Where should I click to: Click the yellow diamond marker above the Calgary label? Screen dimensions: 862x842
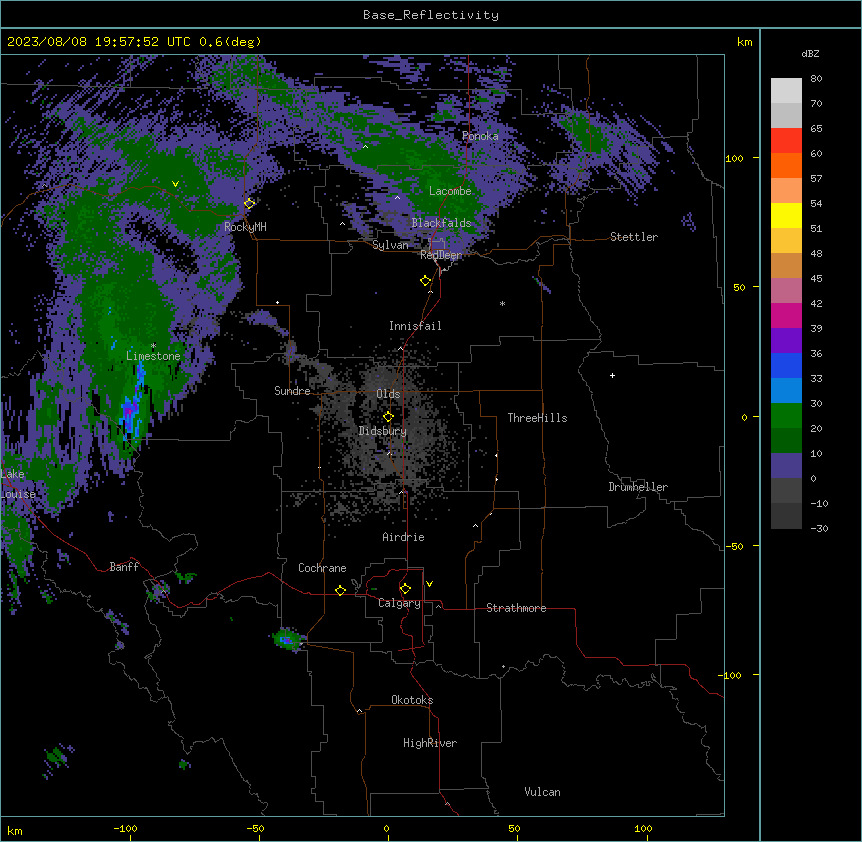[x=405, y=589]
